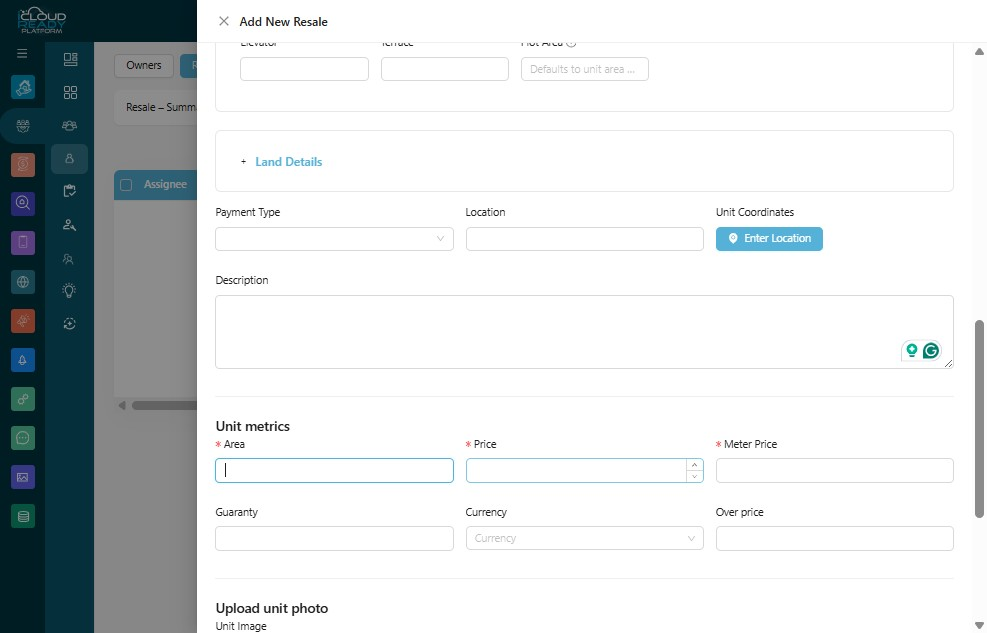Image resolution: width=987 pixels, height=633 pixels.
Task: Click the Enter Location button
Action: pos(769,238)
